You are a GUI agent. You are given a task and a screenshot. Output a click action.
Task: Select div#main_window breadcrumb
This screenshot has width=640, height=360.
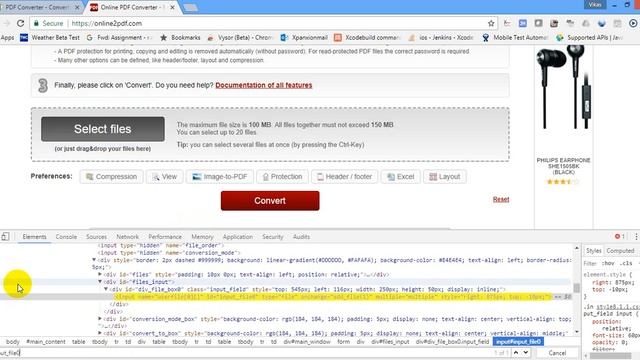click(307, 342)
